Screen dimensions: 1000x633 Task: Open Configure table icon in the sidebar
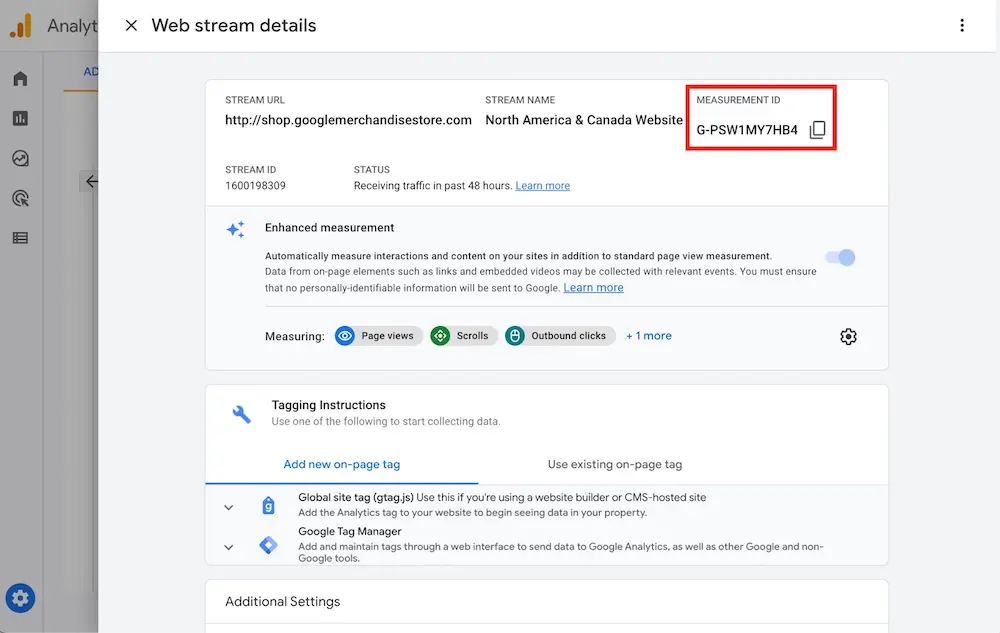(20, 238)
